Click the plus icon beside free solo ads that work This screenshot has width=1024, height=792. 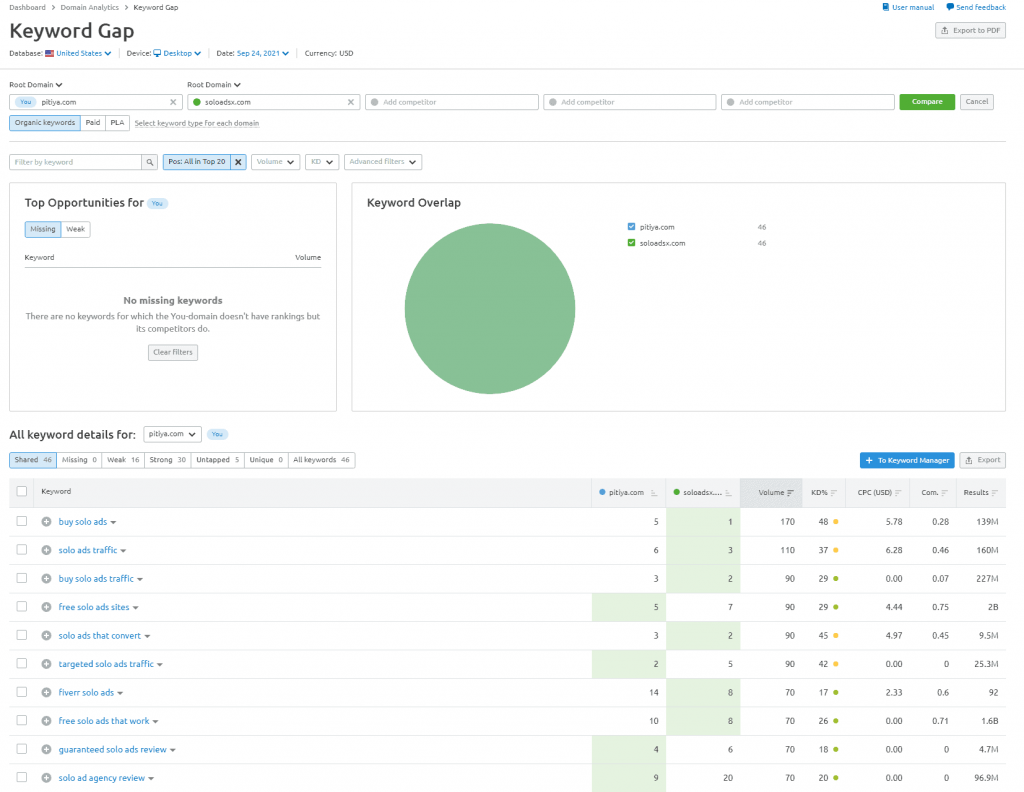(x=46, y=721)
